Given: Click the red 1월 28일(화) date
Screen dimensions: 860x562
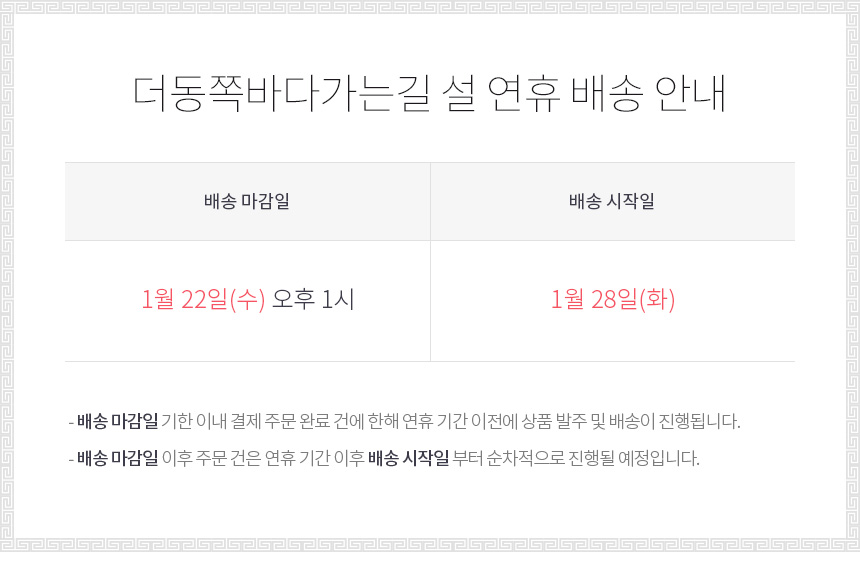Looking at the screenshot, I should click(613, 299).
